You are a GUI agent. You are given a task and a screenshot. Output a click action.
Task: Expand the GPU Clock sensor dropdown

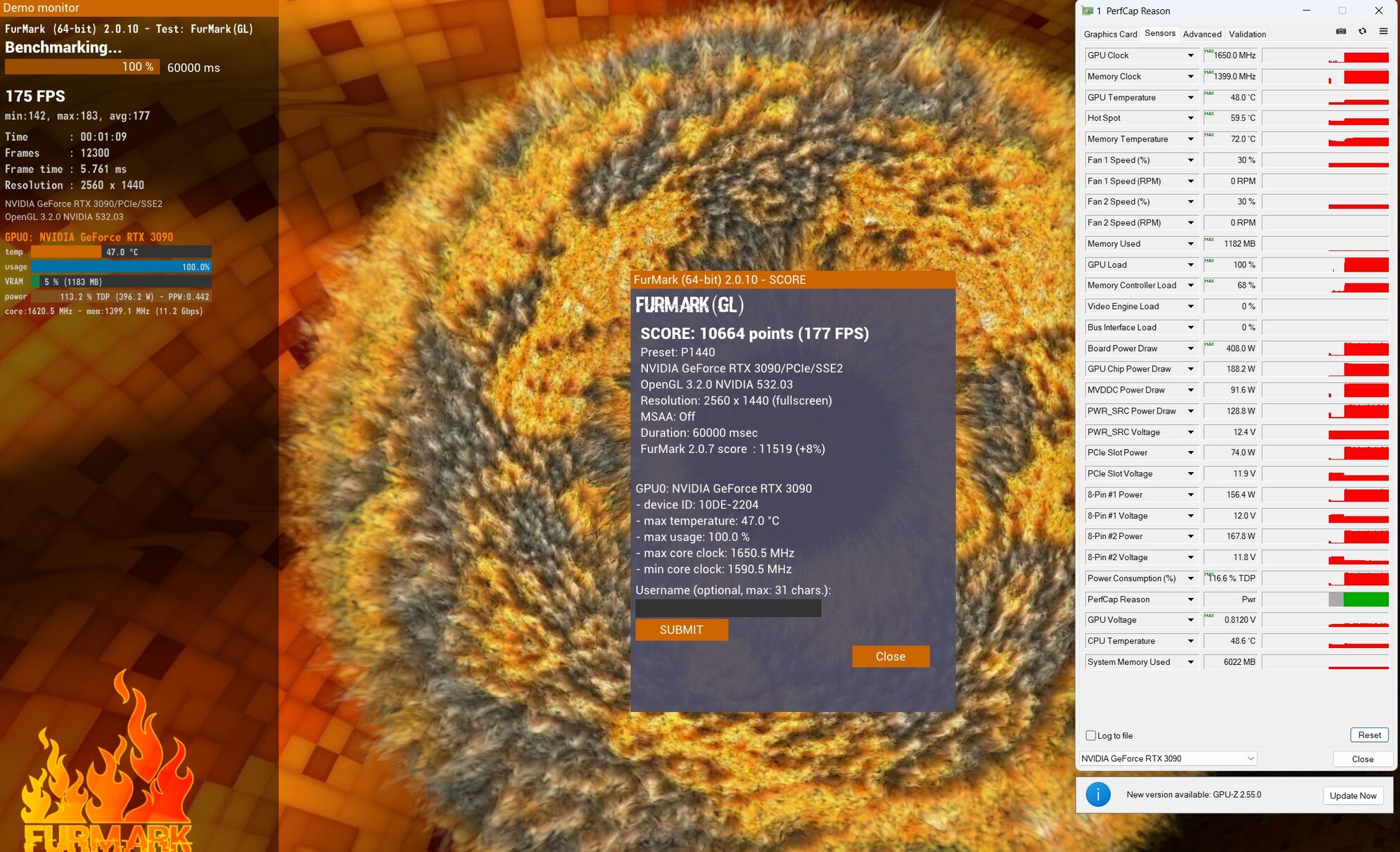pos(1190,56)
